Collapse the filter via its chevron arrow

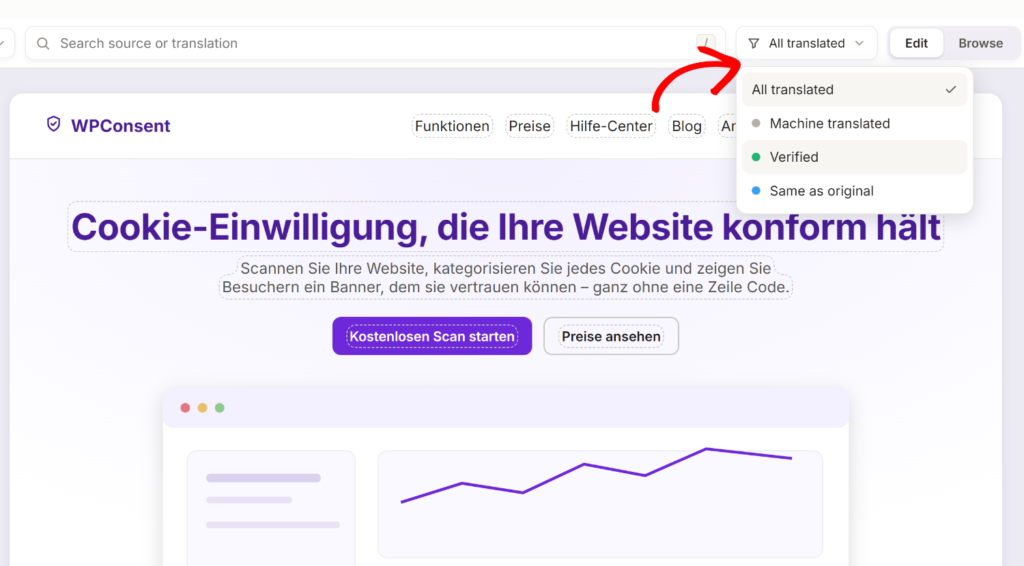click(x=859, y=44)
